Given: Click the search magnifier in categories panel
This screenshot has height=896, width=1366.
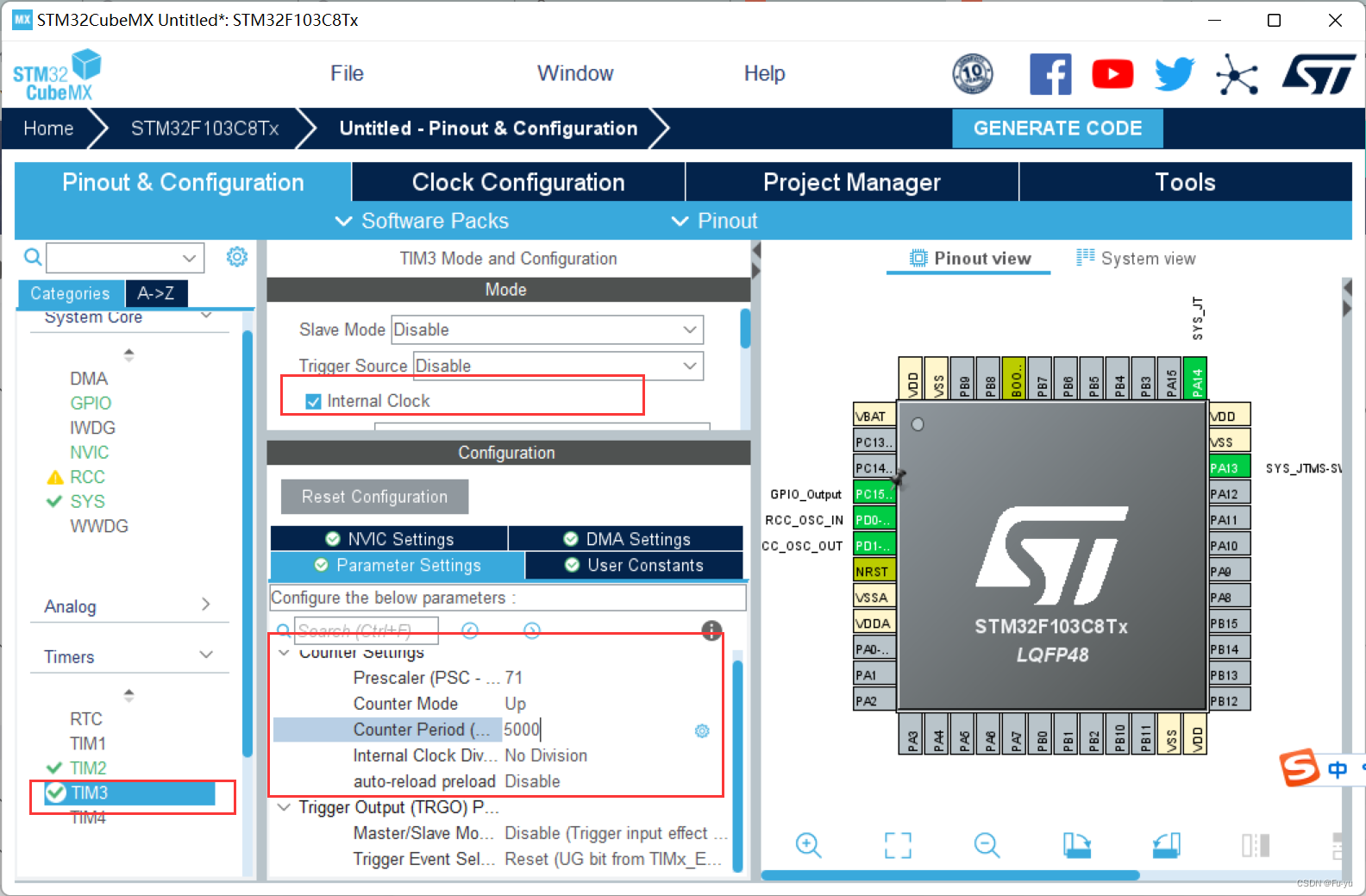Looking at the screenshot, I should (x=32, y=257).
